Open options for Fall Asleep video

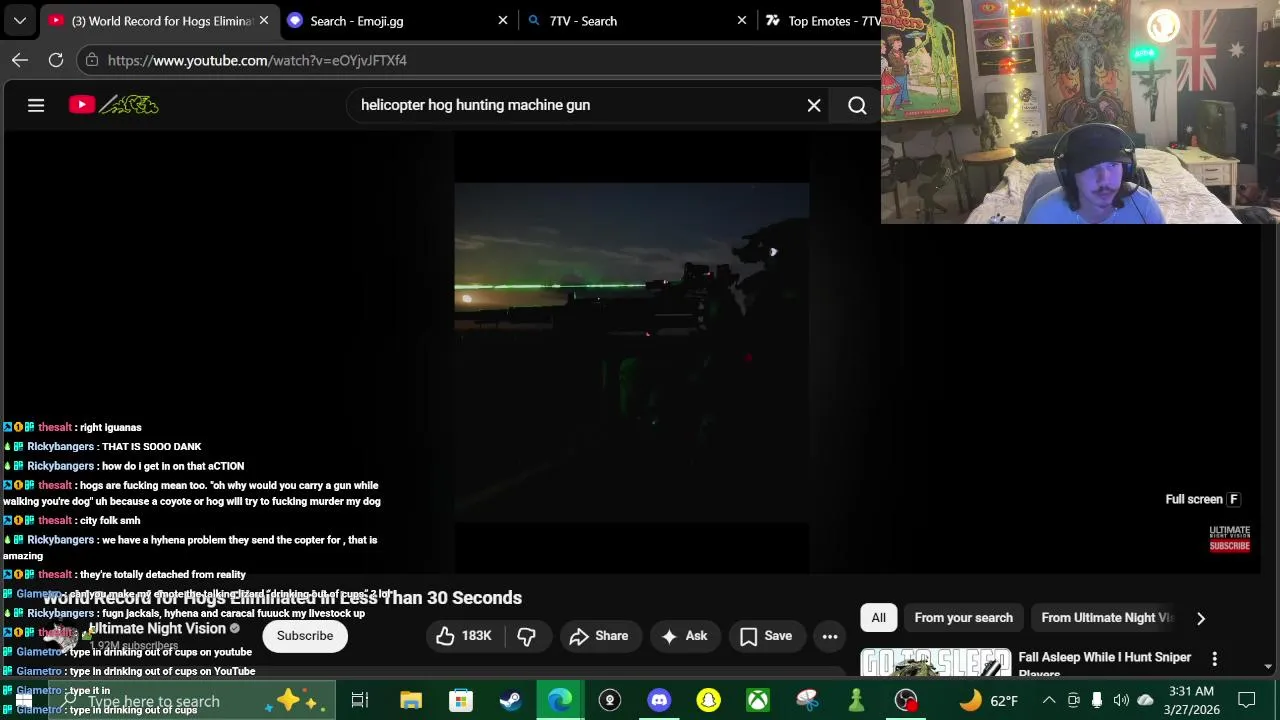pyautogui.click(x=1214, y=659)
